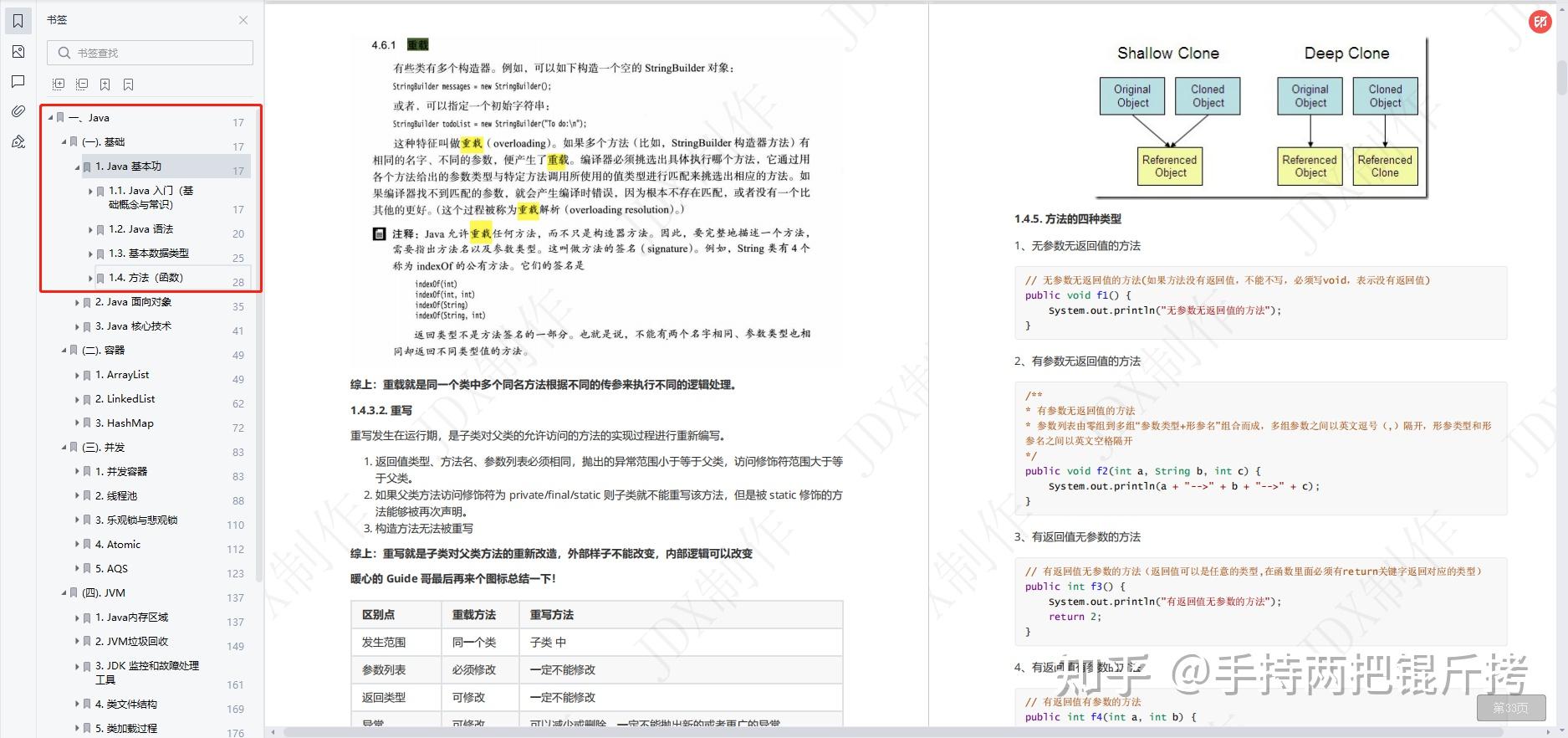Collapse the 一、Java tree node
The image size is (1568, 738).
tap(50, 118)
